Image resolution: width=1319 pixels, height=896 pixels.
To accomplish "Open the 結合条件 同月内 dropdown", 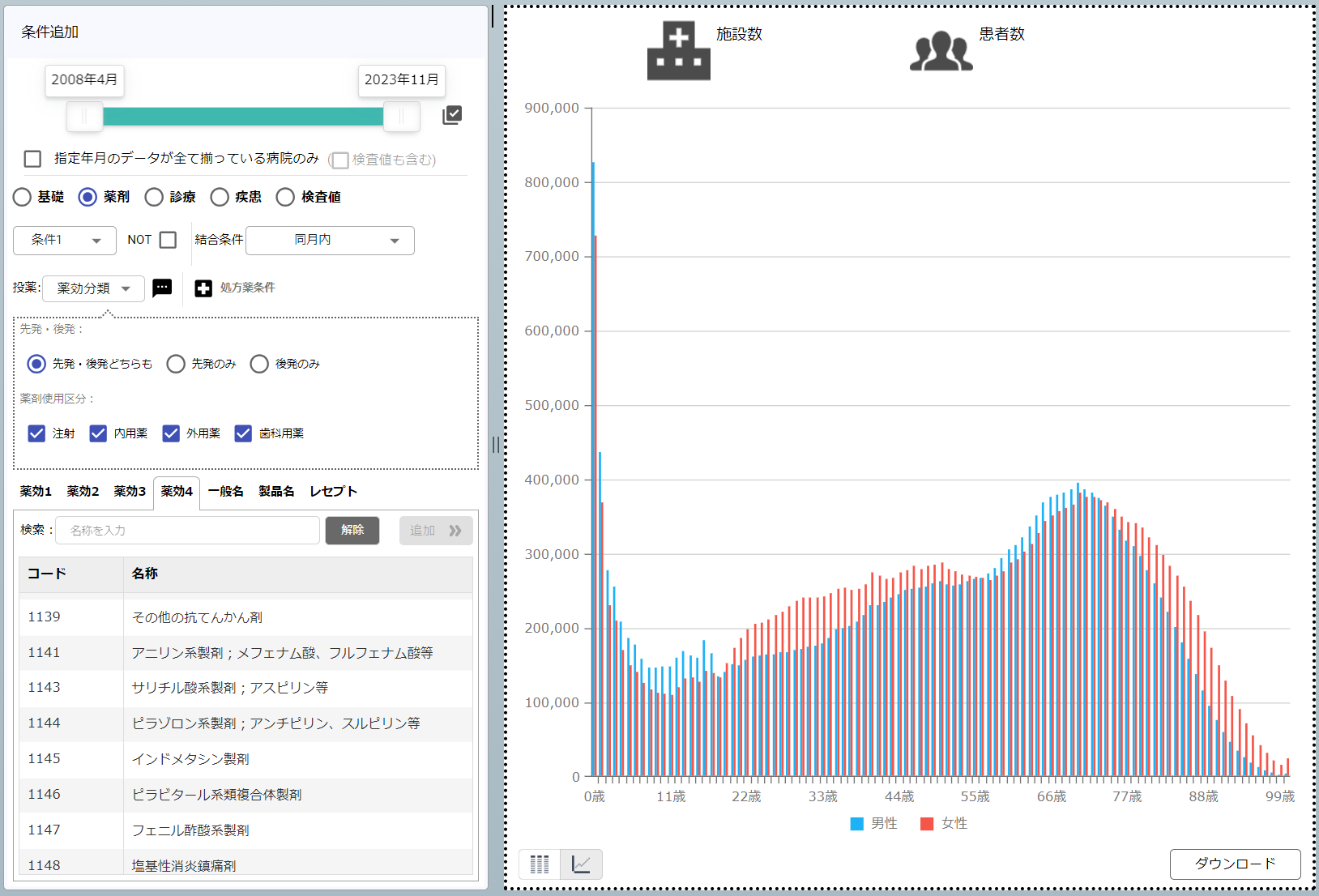I will click(330, 241).
